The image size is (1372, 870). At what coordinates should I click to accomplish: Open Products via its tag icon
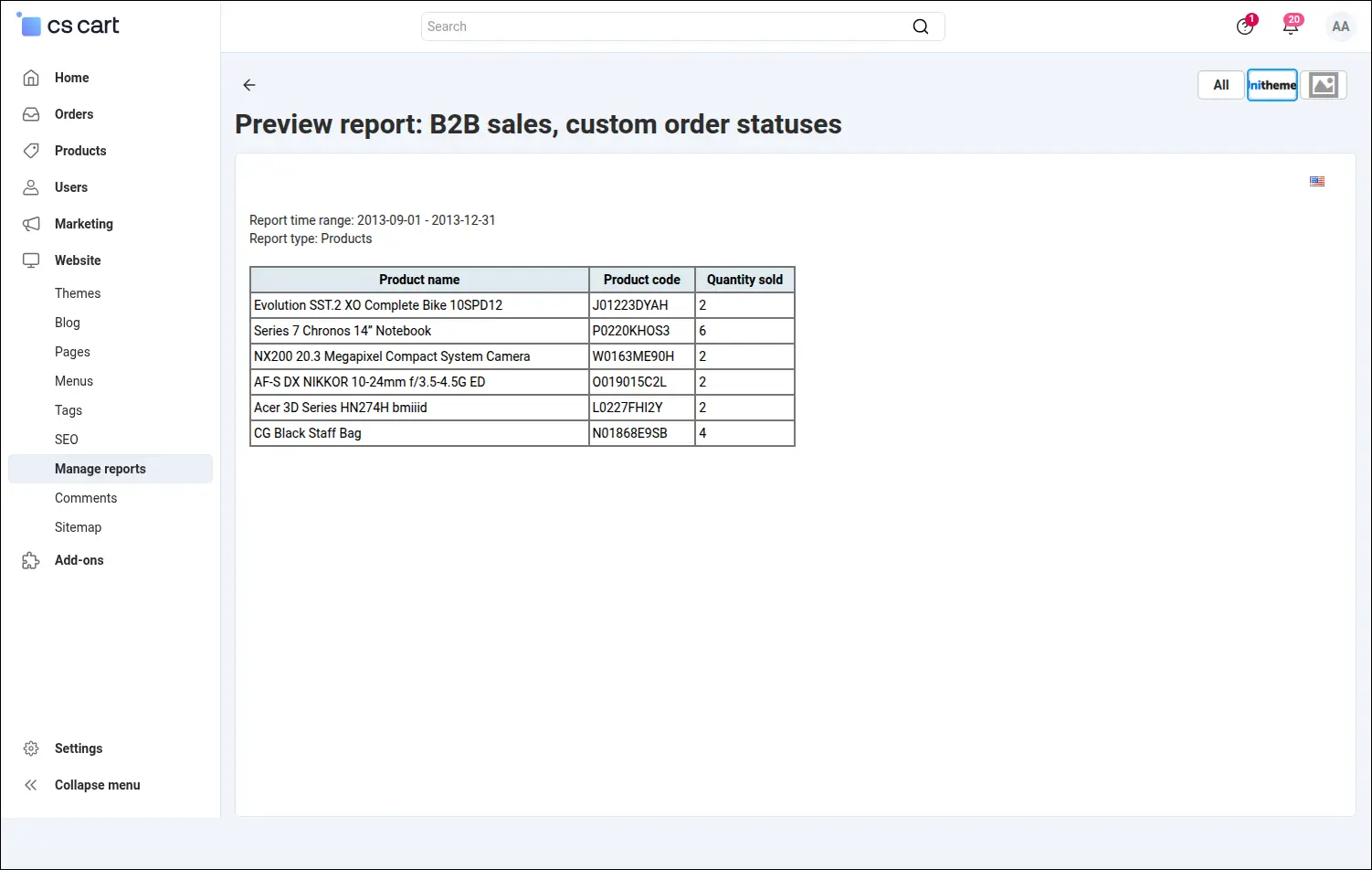pos(31,151)
